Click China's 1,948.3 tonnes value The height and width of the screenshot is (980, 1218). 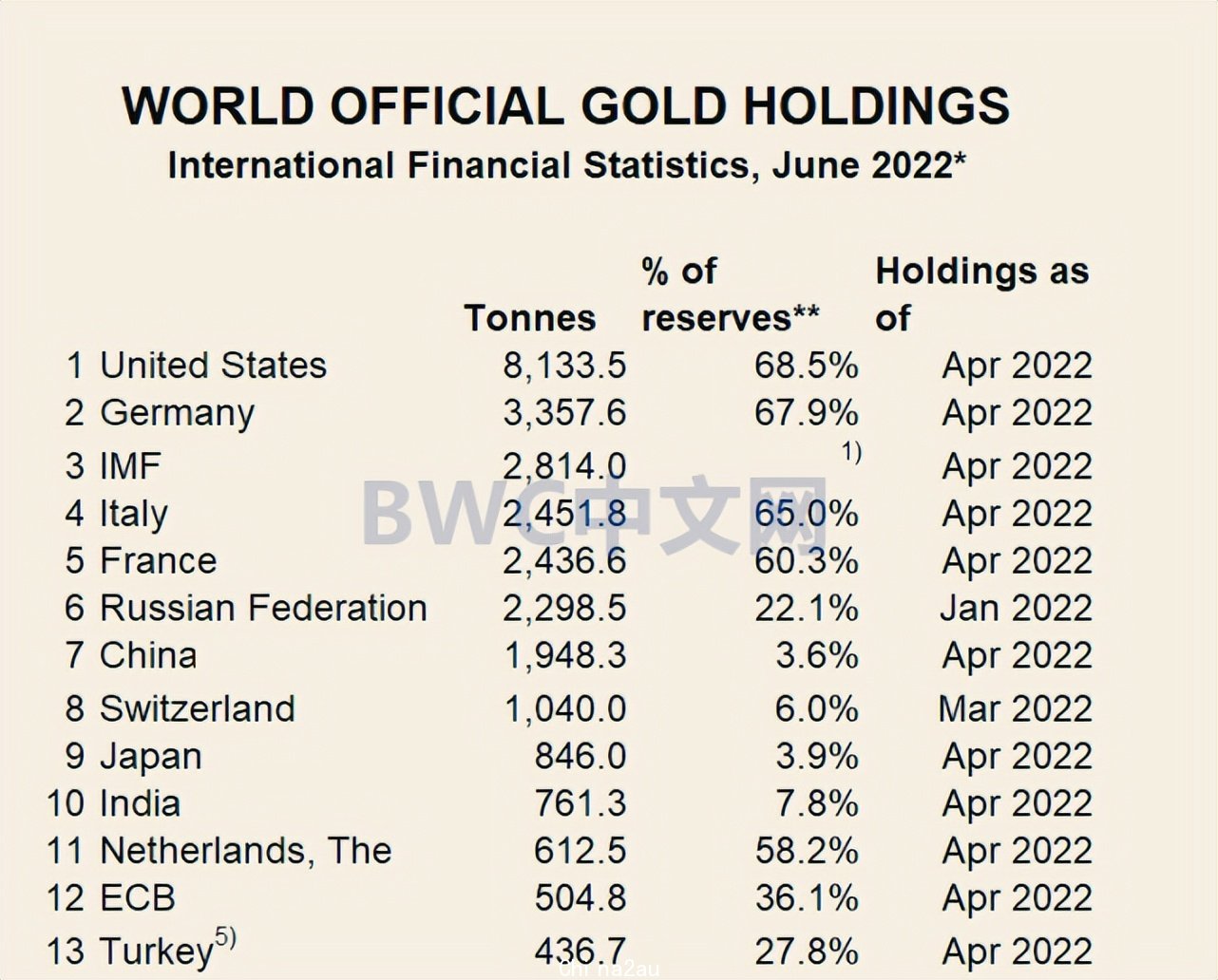[x=565, y=655]
